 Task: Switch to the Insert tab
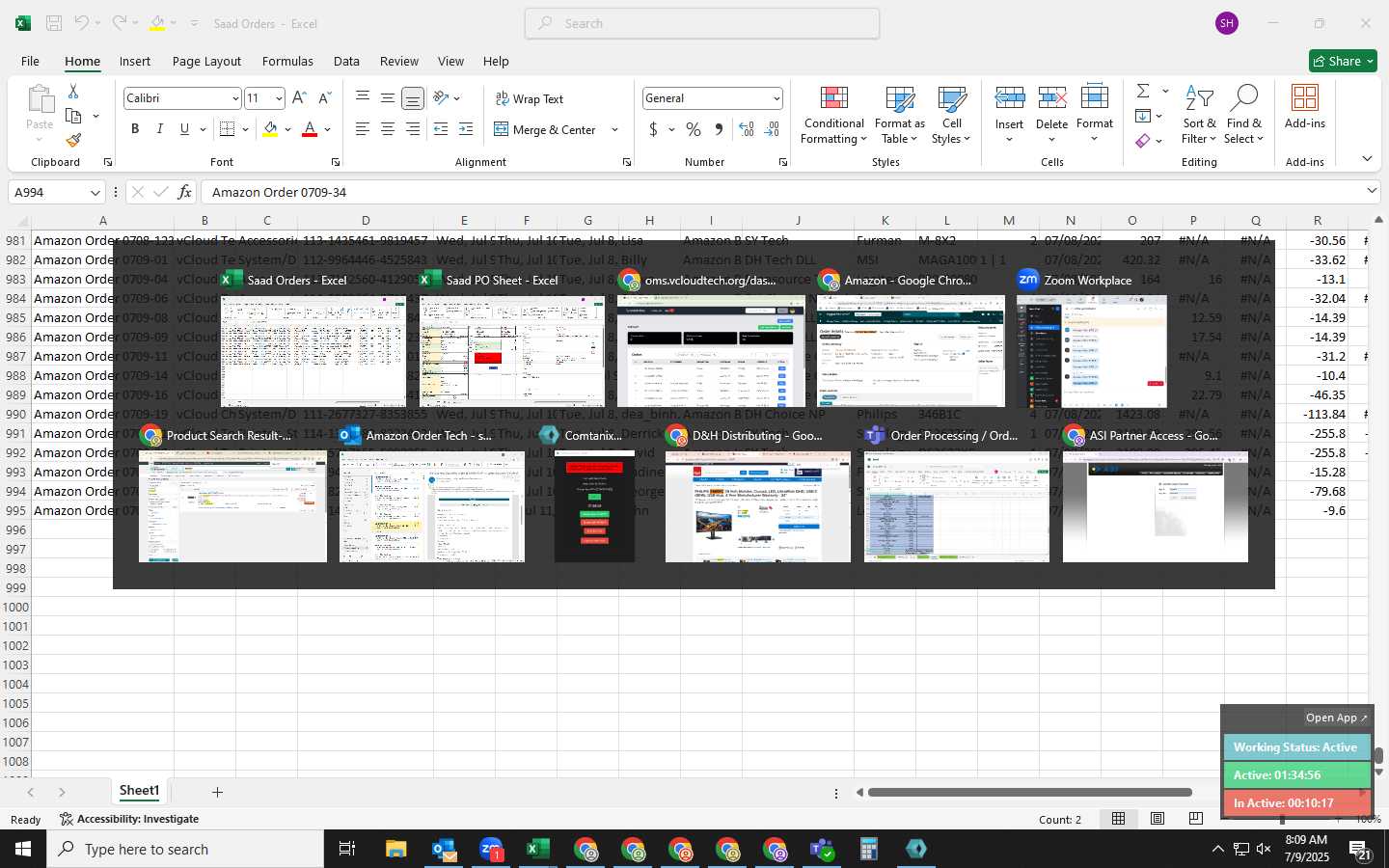click(x=135, y=61)
